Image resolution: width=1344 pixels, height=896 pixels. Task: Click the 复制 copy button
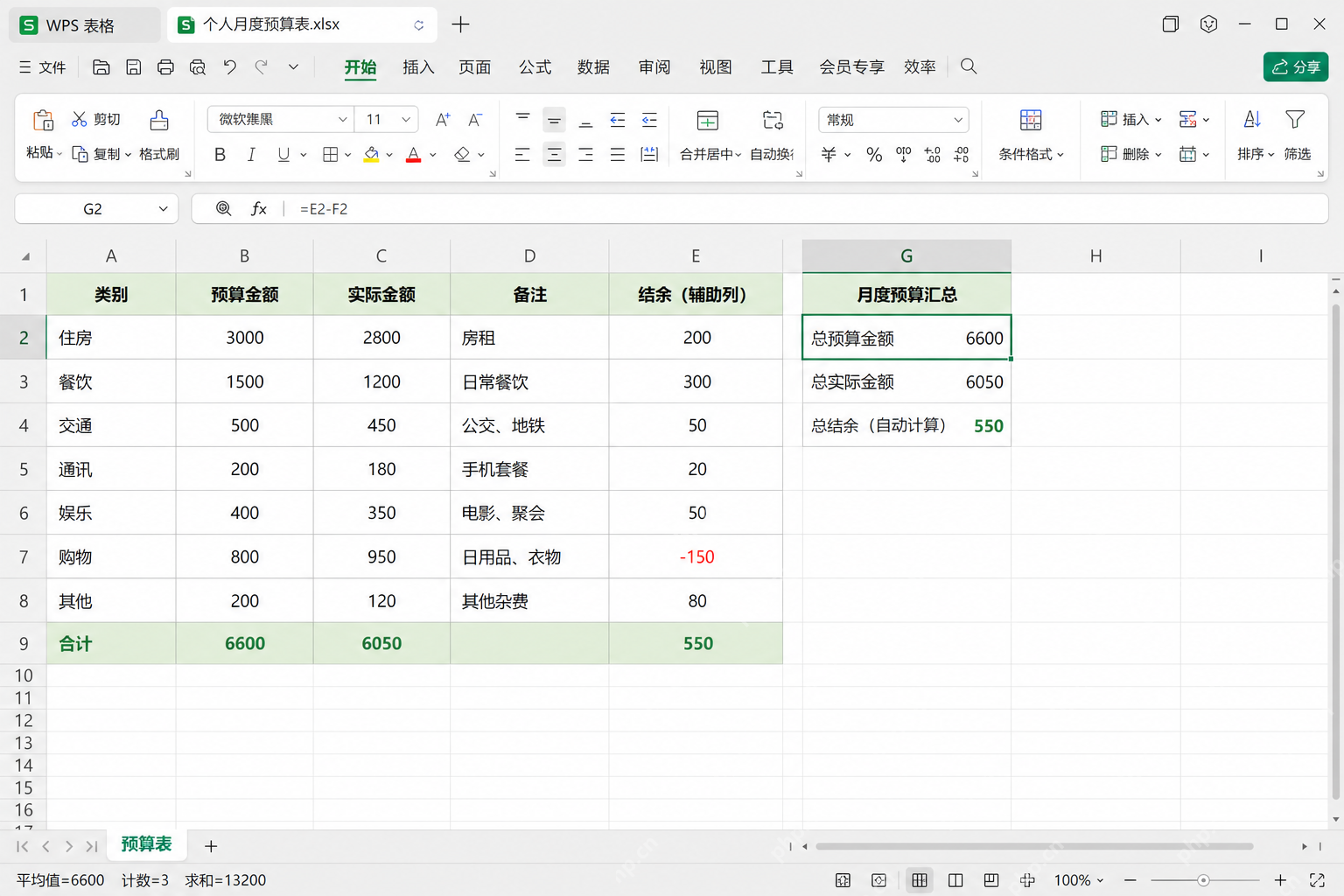[x=101, y=154]
